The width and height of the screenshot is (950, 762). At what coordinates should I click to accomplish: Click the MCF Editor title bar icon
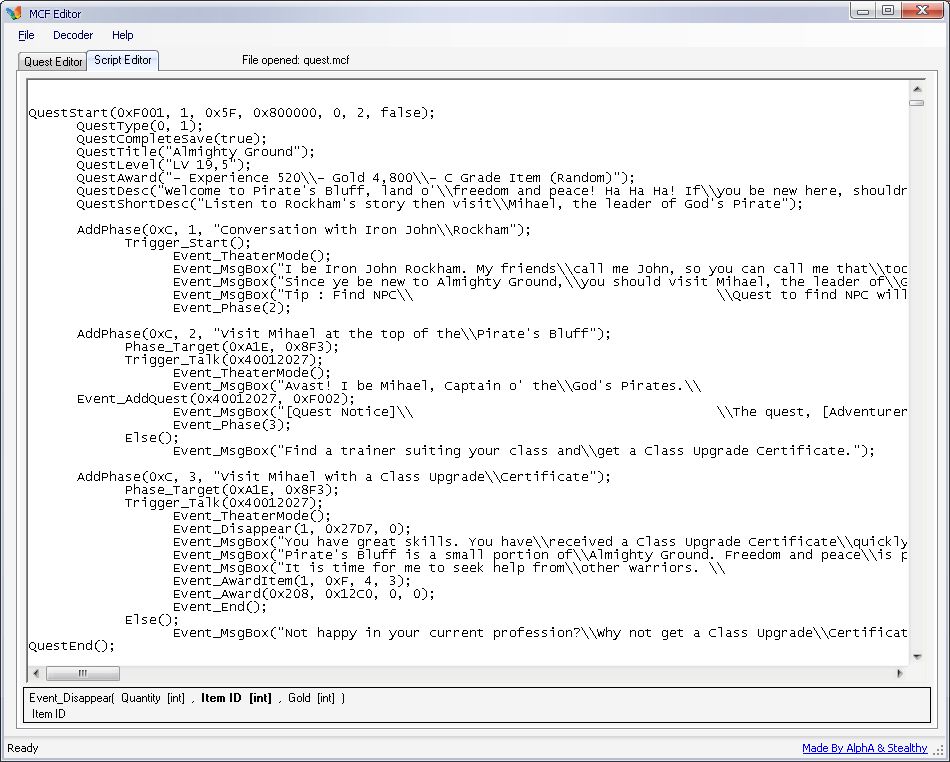pyautogui.click(x=13, y=13)
